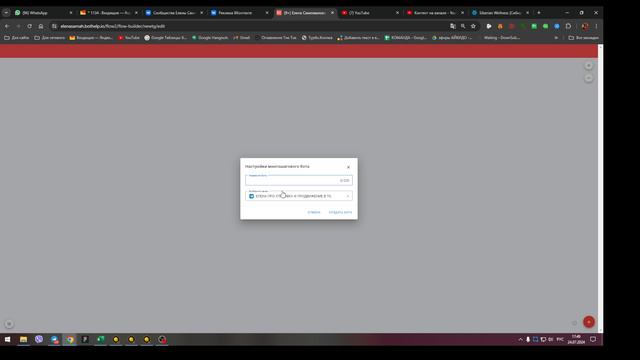The image size is (640, 360).
Task: Switch to the Сообщество Елены tab
Action: pyautogui.click(x=174, y=13)
